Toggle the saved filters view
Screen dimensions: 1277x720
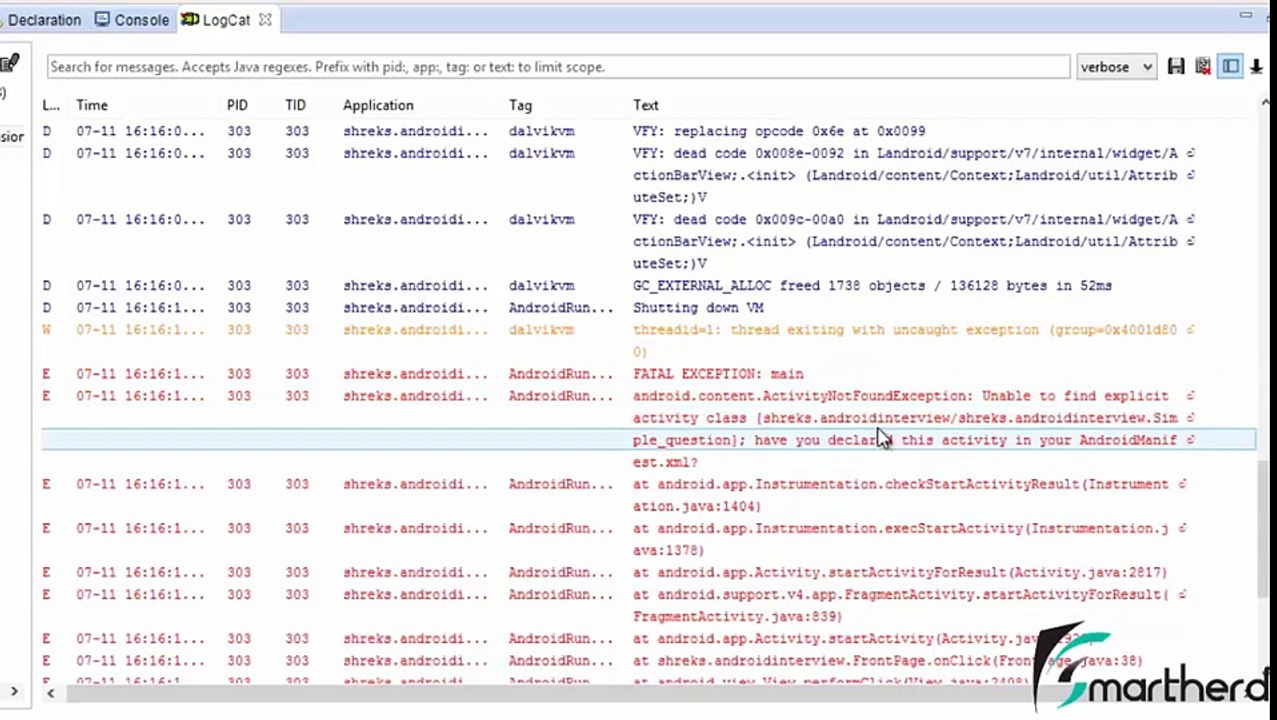[x=1230, y=67]
